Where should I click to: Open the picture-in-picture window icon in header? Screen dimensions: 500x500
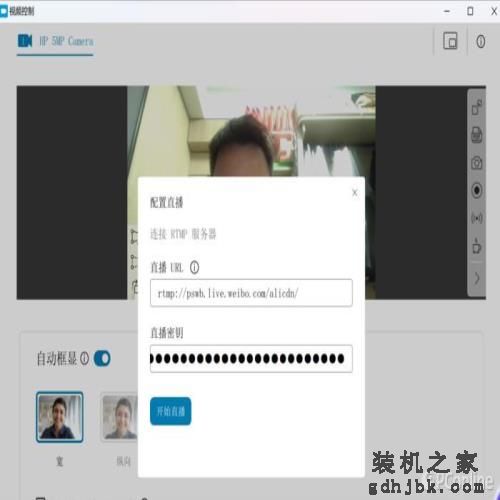450,41
